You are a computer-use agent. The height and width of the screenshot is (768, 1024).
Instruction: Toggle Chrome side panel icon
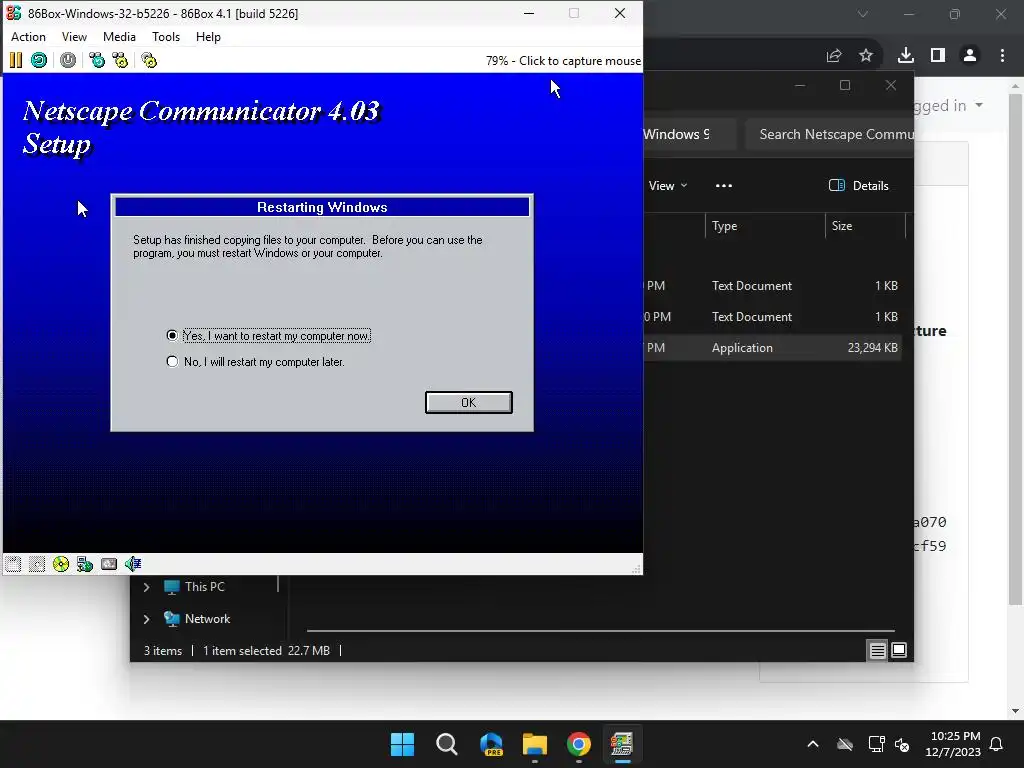938,56
